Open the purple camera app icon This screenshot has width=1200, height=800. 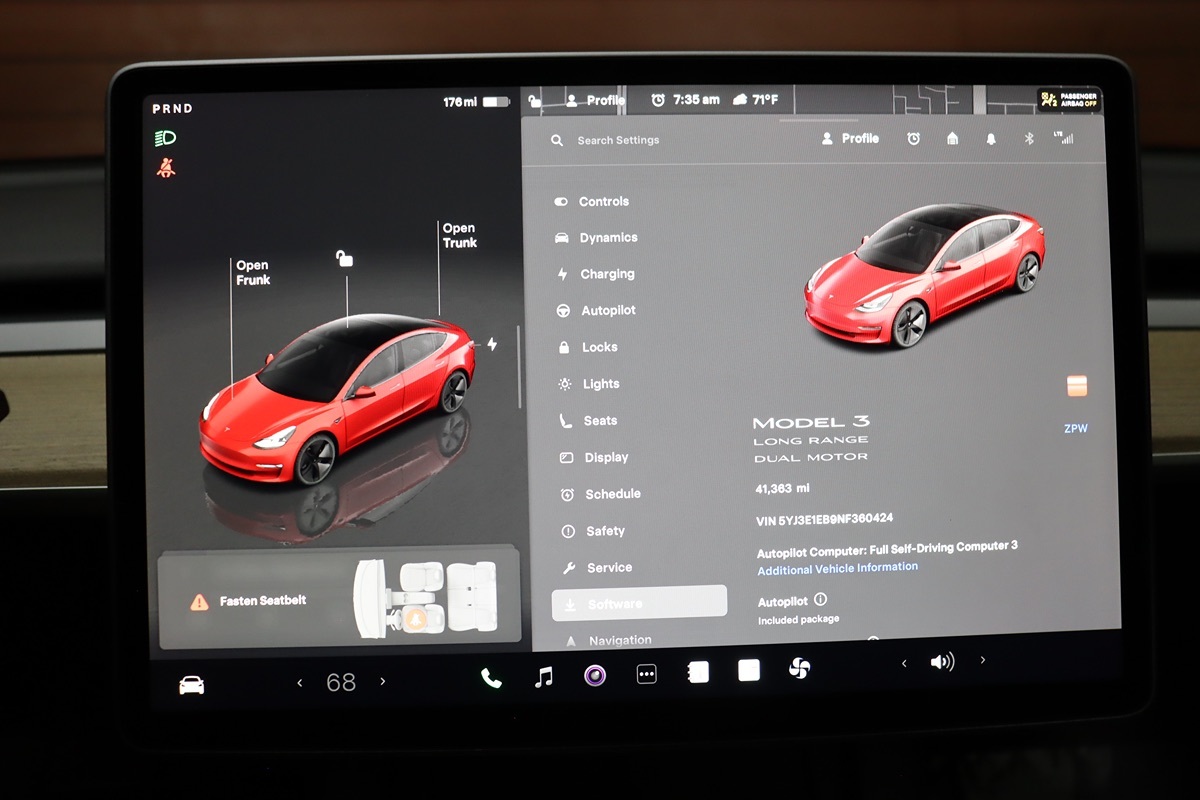(x=595, y=676)
